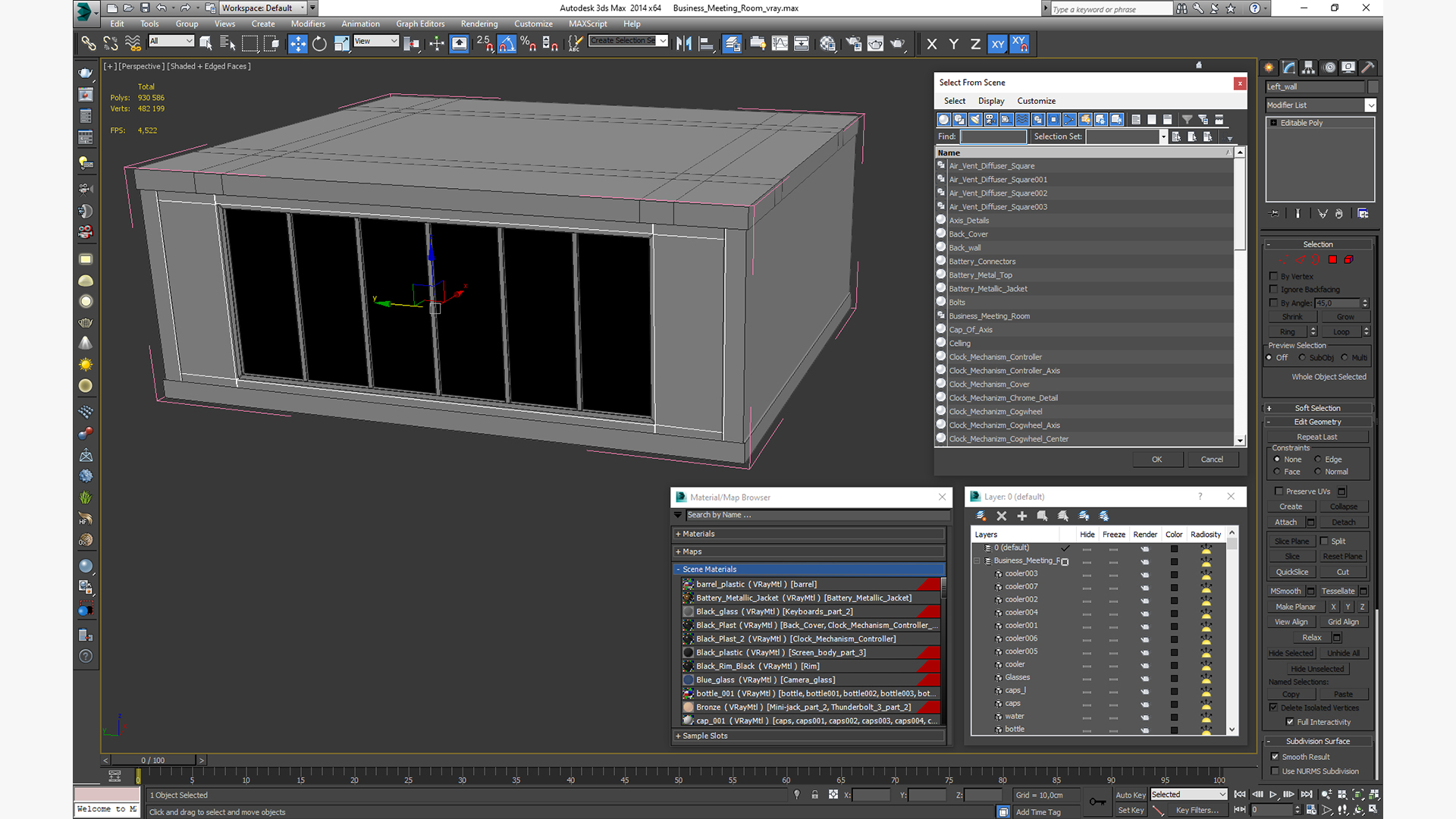This screenshot has width=1456, height=819.
Task: Toggle the Angle Snap icon
Action: click(507, 43)
